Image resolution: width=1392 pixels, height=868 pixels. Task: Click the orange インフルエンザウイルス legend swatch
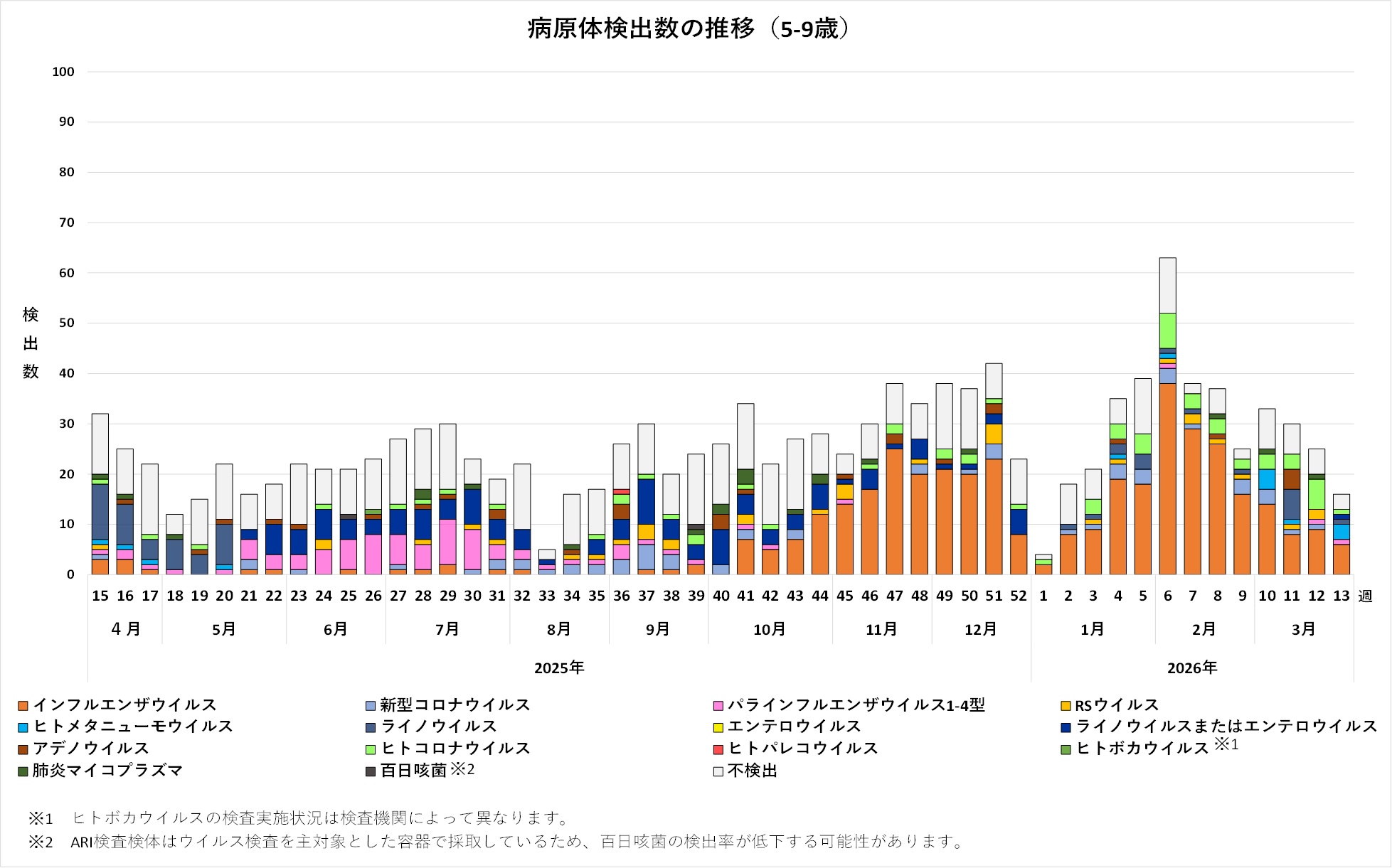(23, 706)
